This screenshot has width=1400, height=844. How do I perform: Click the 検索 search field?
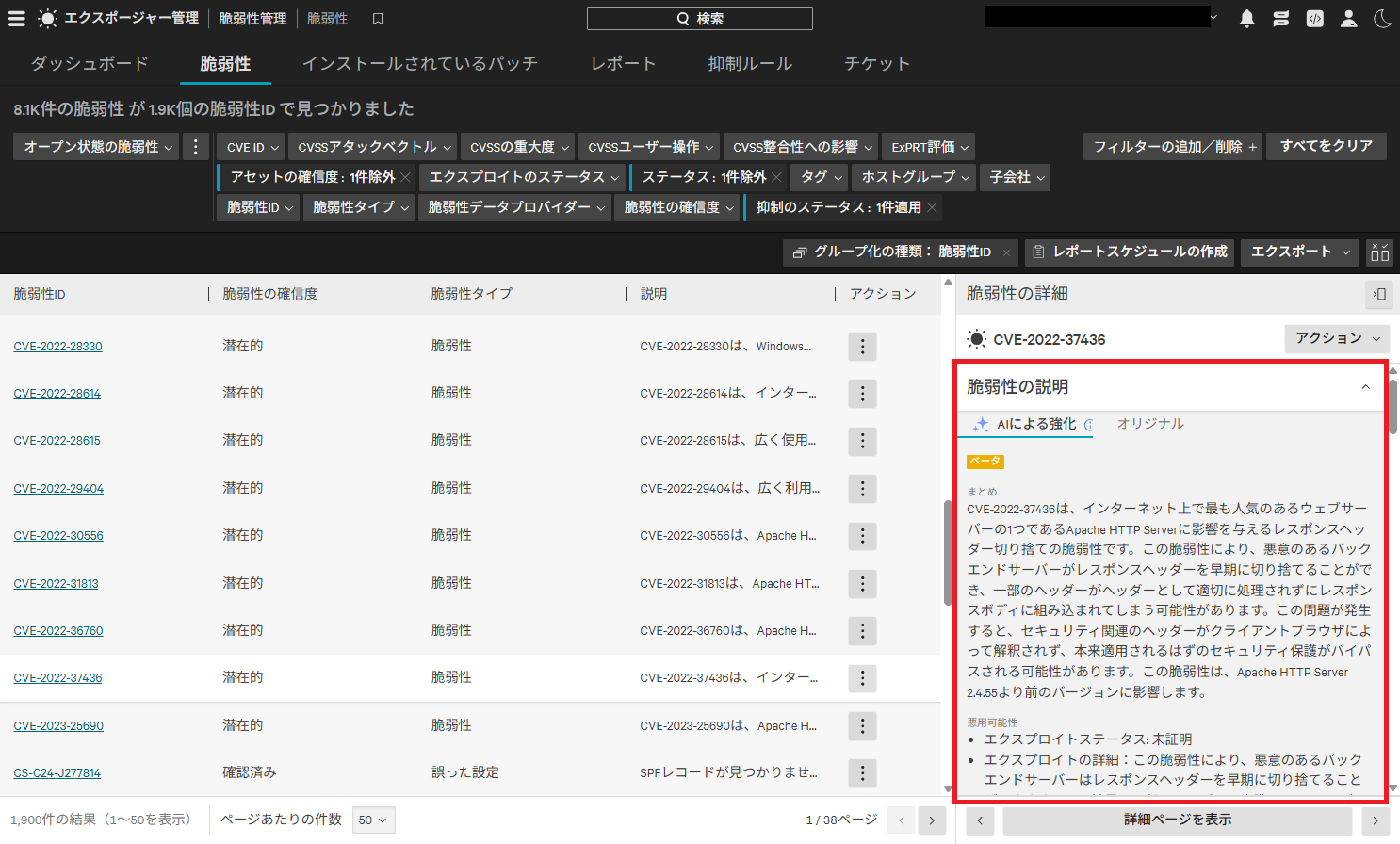699,19
